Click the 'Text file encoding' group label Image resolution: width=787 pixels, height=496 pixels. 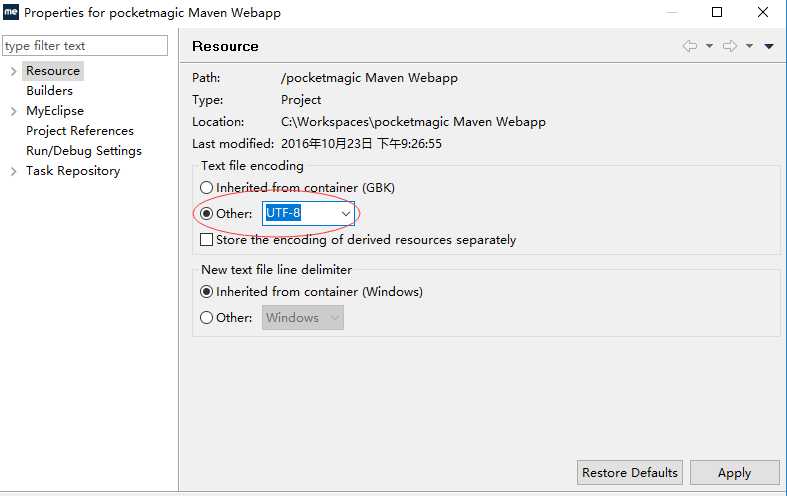point(252,166)
